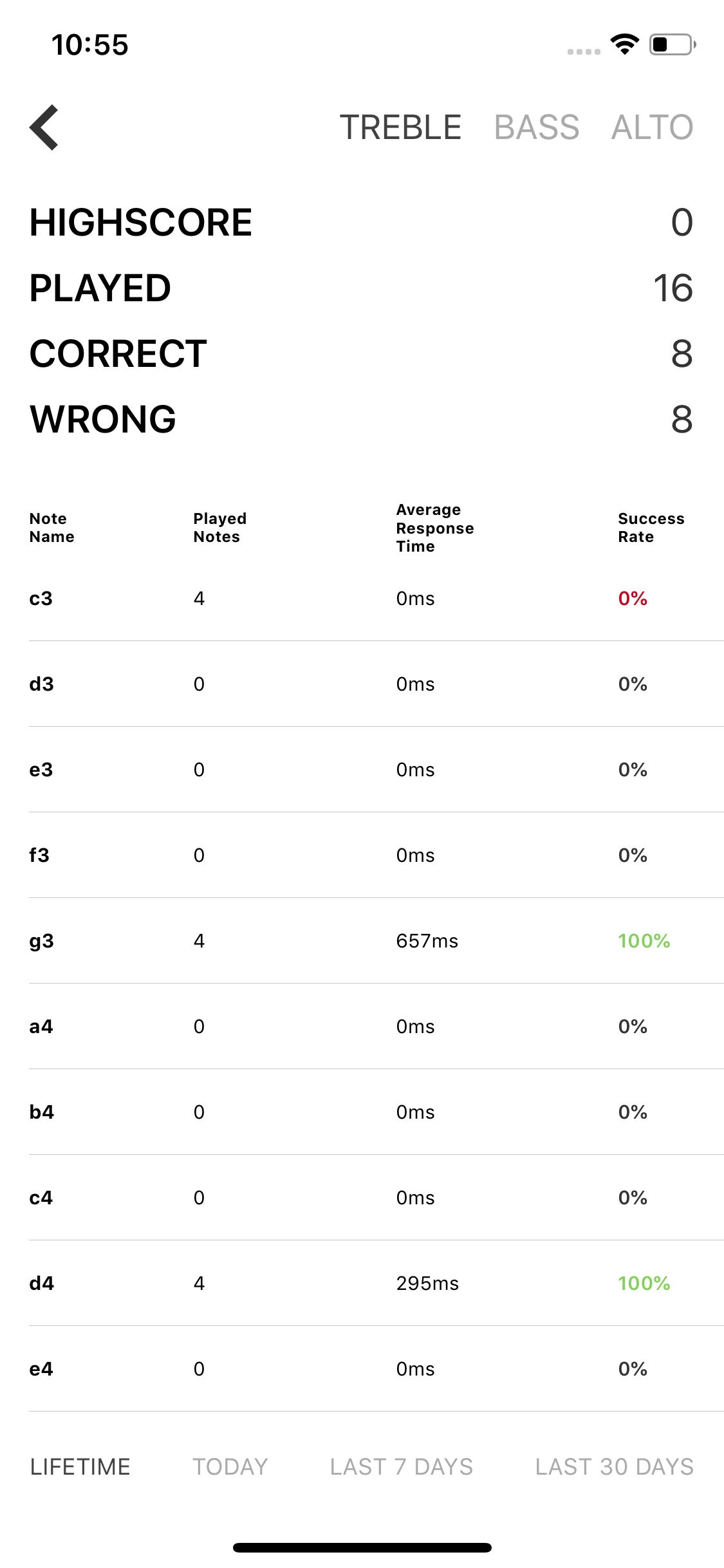The width and height of the screenshot is (724, 1568).
Task: Tap the back arrow icon
Action: tap(44, 127)
